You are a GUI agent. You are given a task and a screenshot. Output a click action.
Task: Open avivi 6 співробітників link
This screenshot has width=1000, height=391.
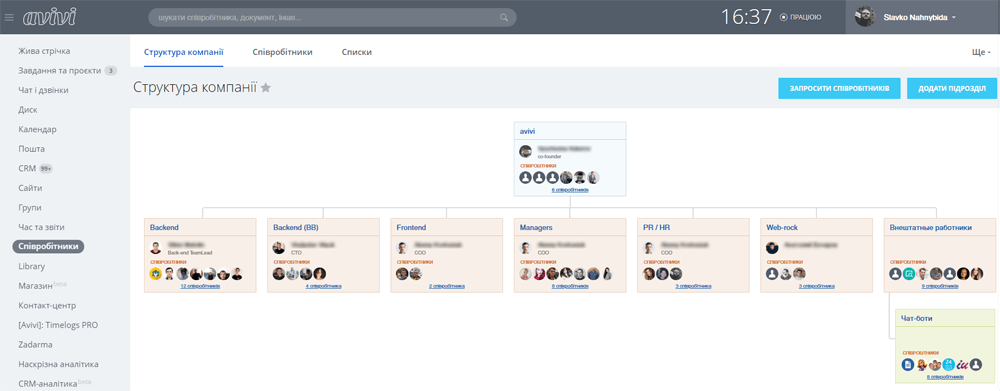(570, 189)
